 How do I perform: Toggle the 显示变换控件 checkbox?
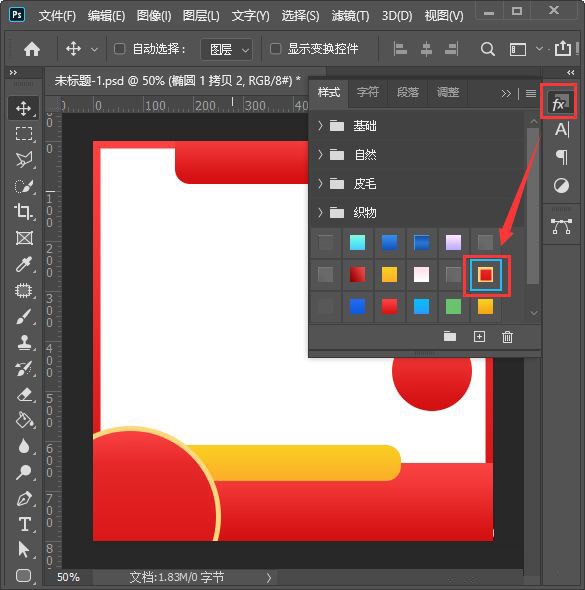tap(275, 49)
